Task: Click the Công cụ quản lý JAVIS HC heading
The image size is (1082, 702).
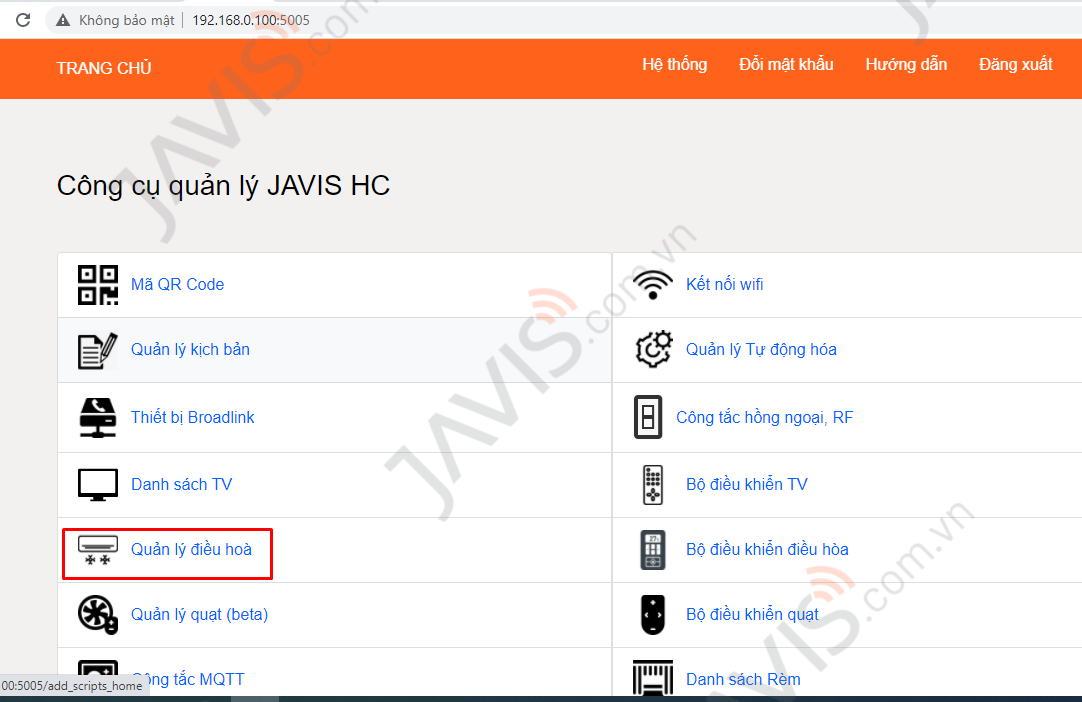Action: tap(224, 186)
